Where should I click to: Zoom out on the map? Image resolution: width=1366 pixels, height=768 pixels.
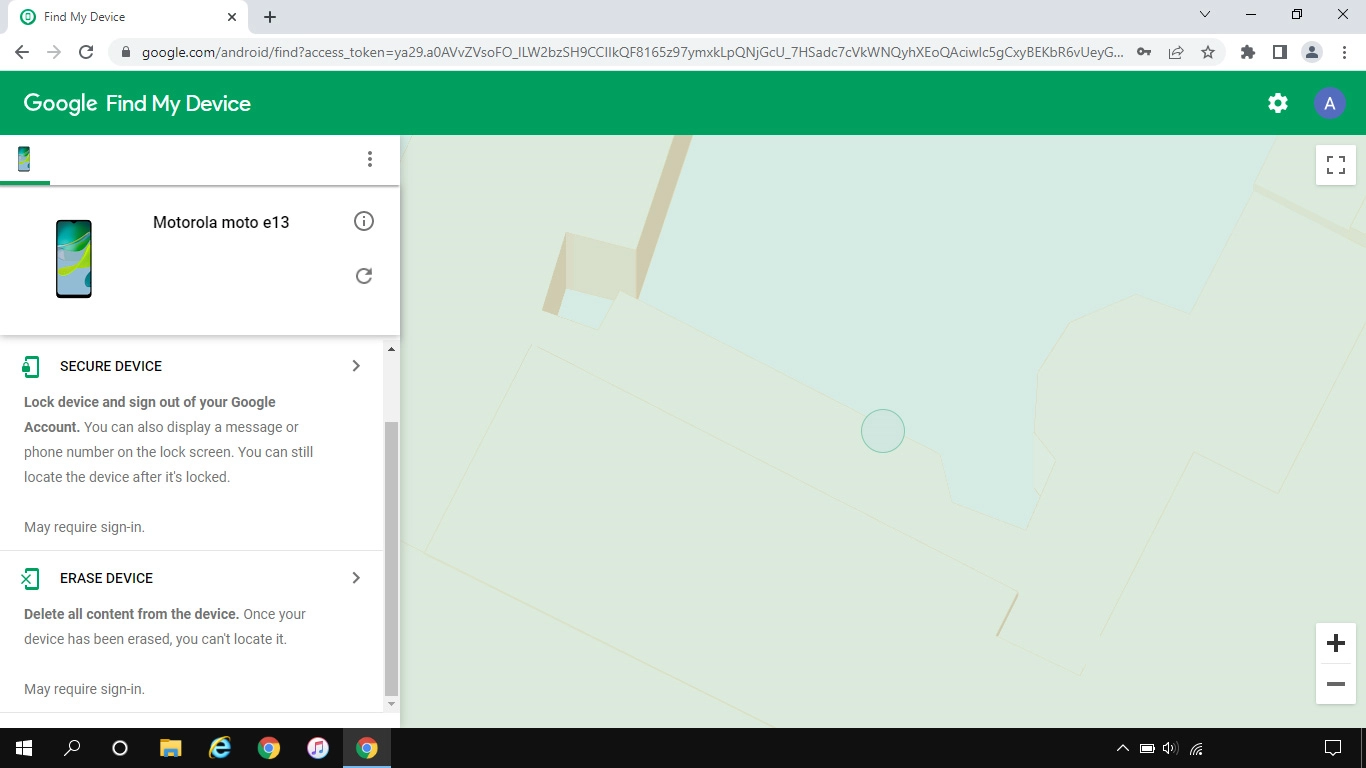(1335, 684)
